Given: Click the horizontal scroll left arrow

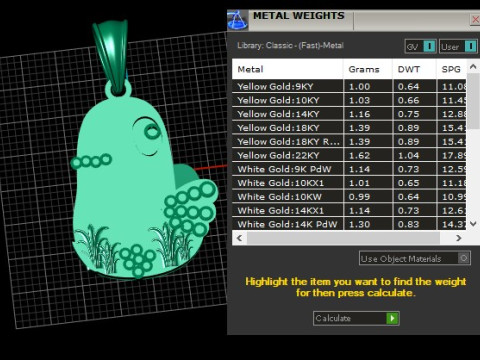Looking at the screenshot, I should tap(239, 238).
